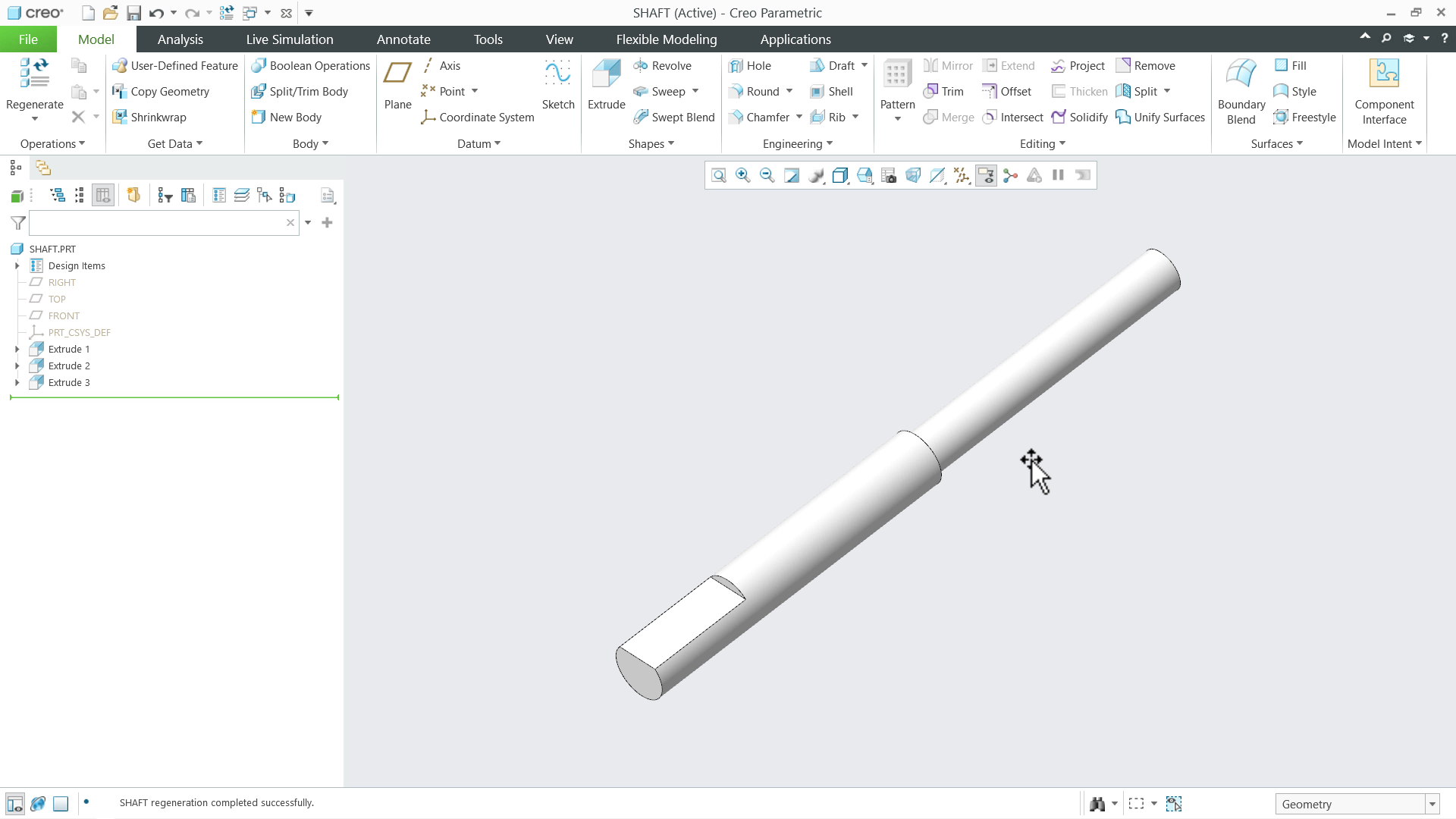This screenshot has height=819, width=1456.
Task: Activate the Hole tool
Action: click(x=752, y=65)
